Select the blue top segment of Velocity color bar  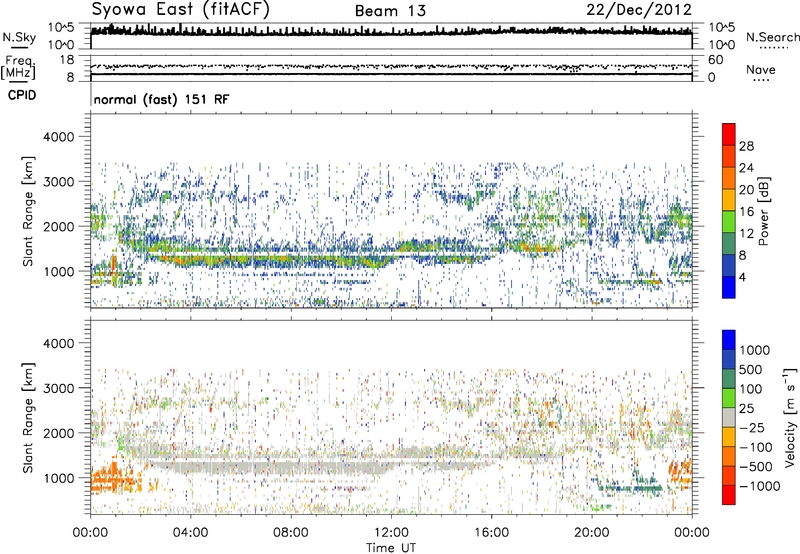tap(729, 340)
